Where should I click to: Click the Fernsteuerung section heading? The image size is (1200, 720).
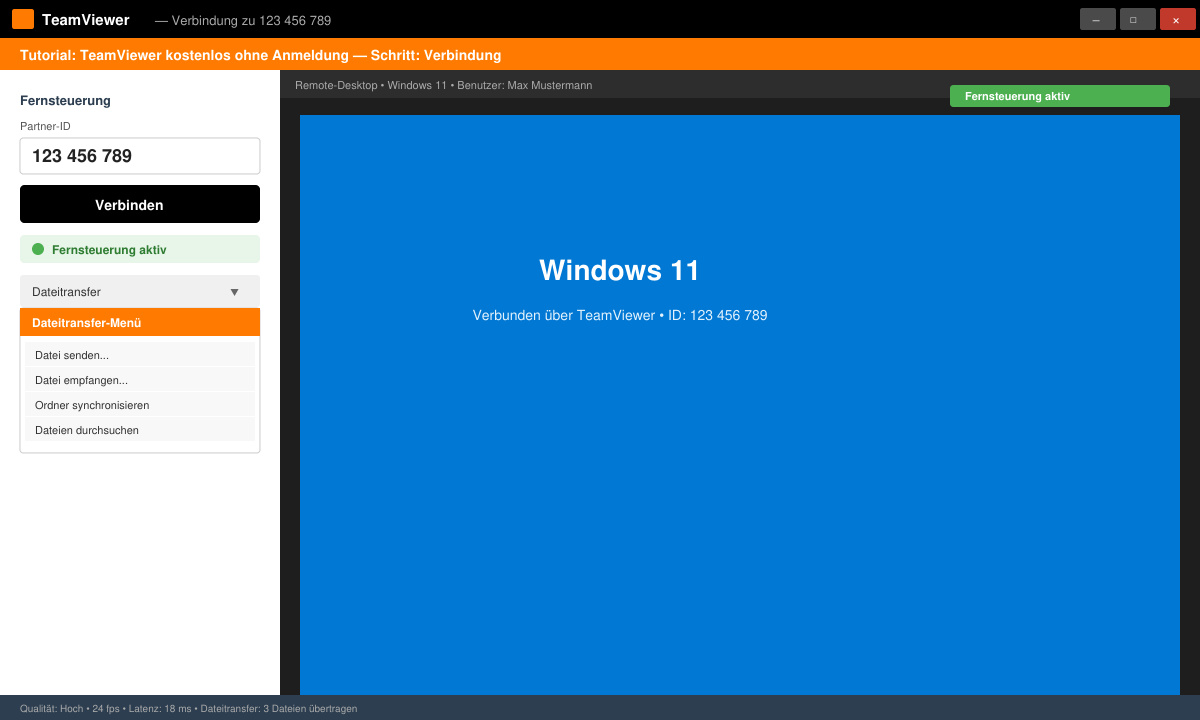coord(65,100)
